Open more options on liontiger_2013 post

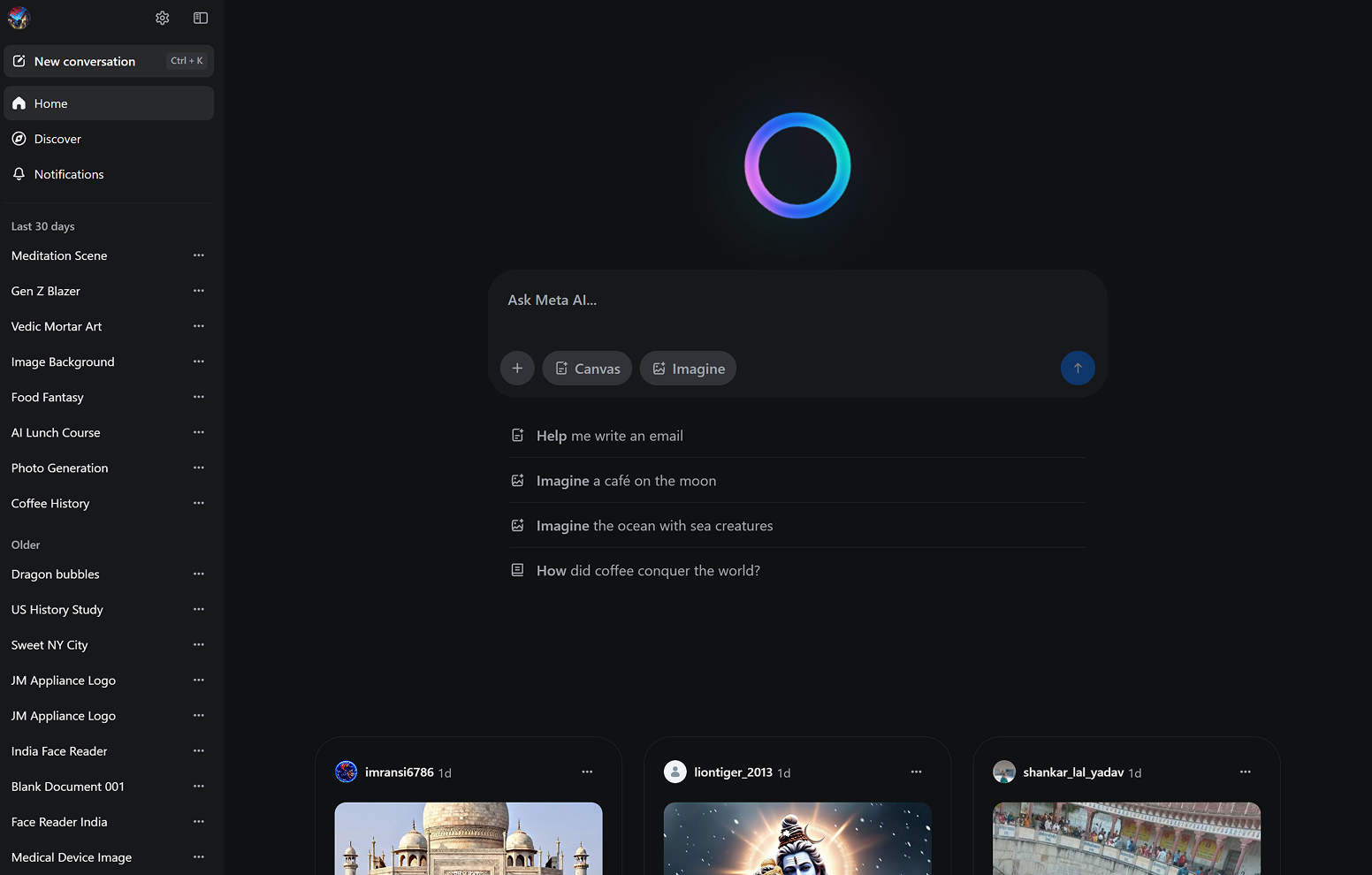click(916, 772)
